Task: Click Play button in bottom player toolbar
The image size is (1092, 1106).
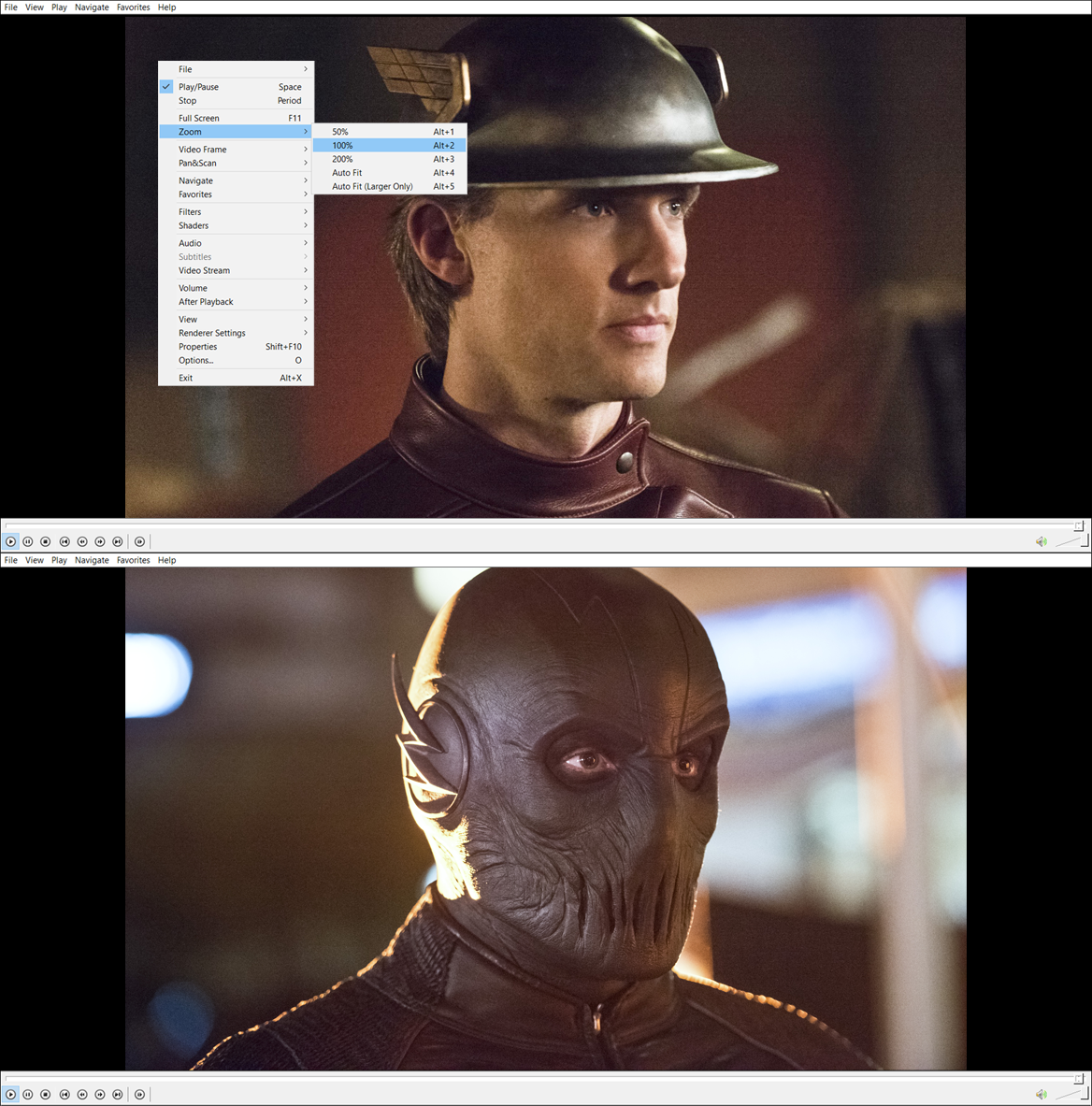Action: 10,1095
